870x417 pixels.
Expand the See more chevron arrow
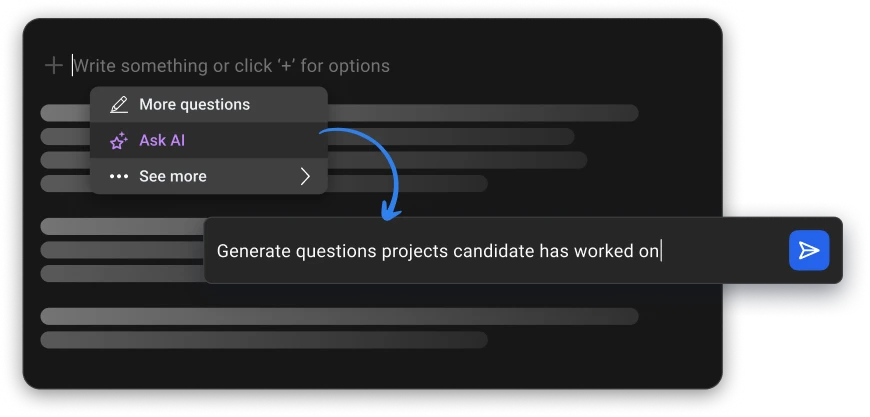click(x=305, y=177)
